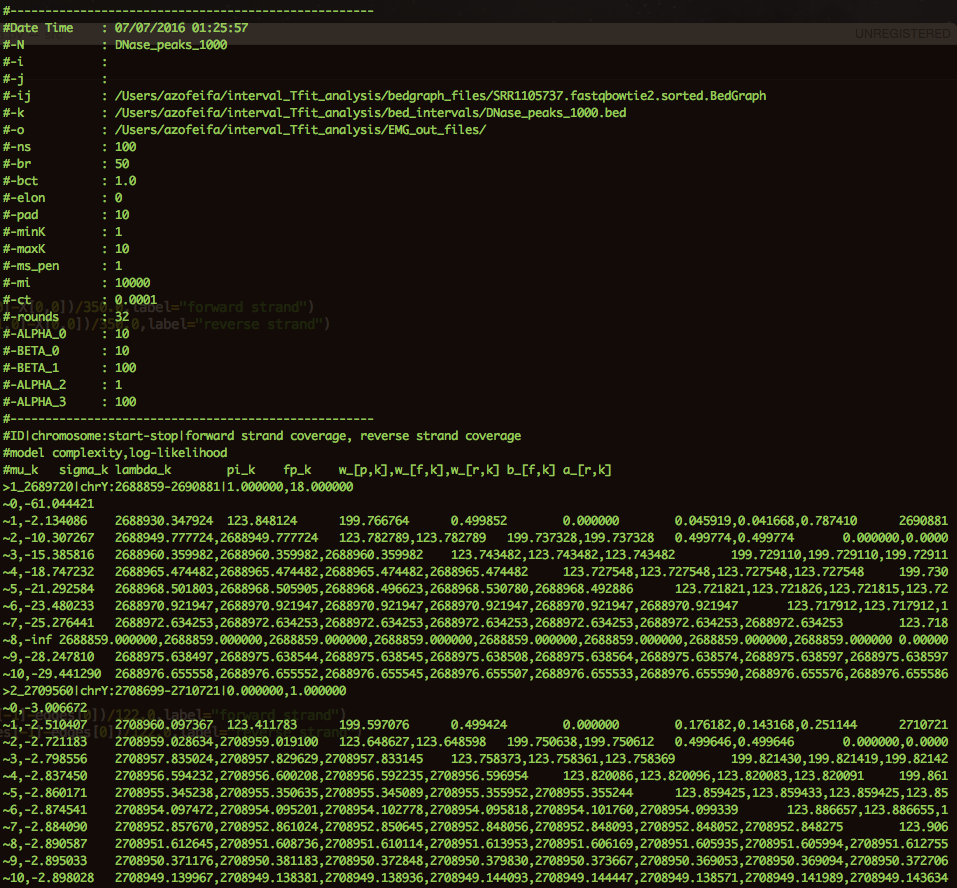Click the ~7,-25.276441 model line
Image resolution: width=957 pixels, height=888 pixels.
(475, 623)
